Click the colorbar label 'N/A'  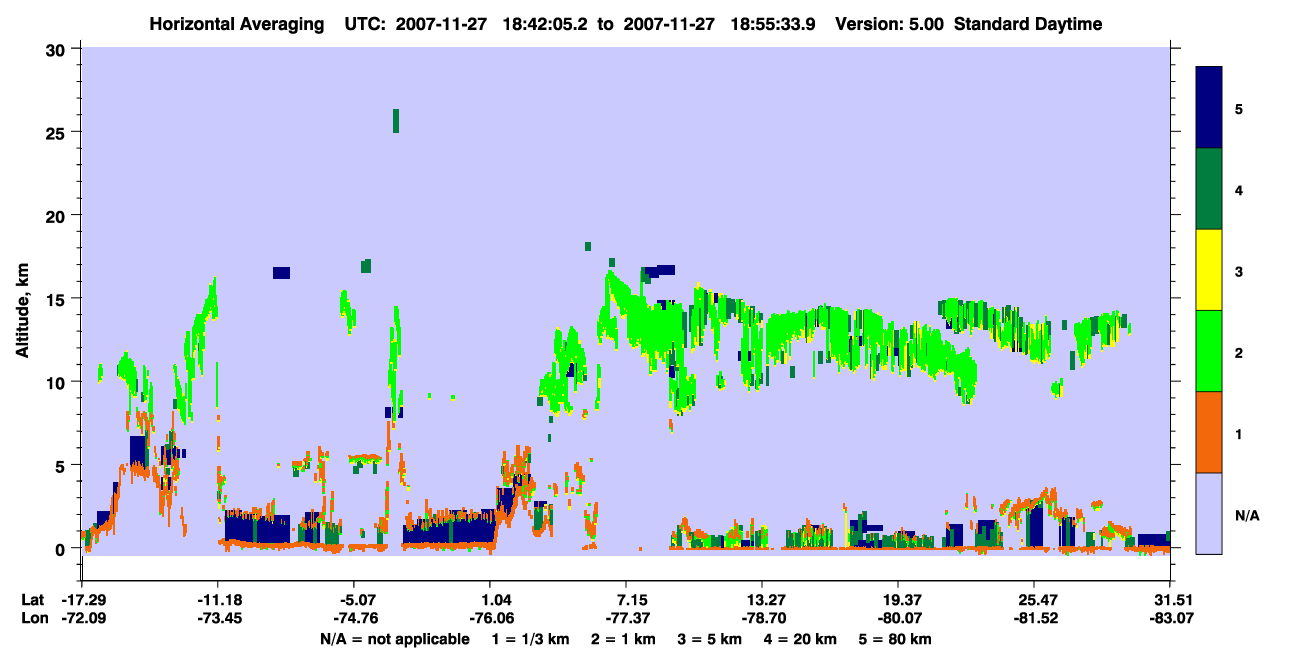[1247, 515]
